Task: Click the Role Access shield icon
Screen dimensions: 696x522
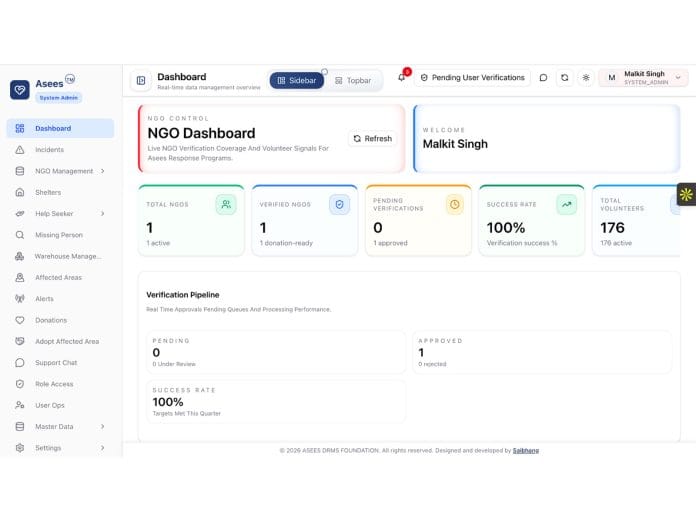Action: click(x=20, y=384)
